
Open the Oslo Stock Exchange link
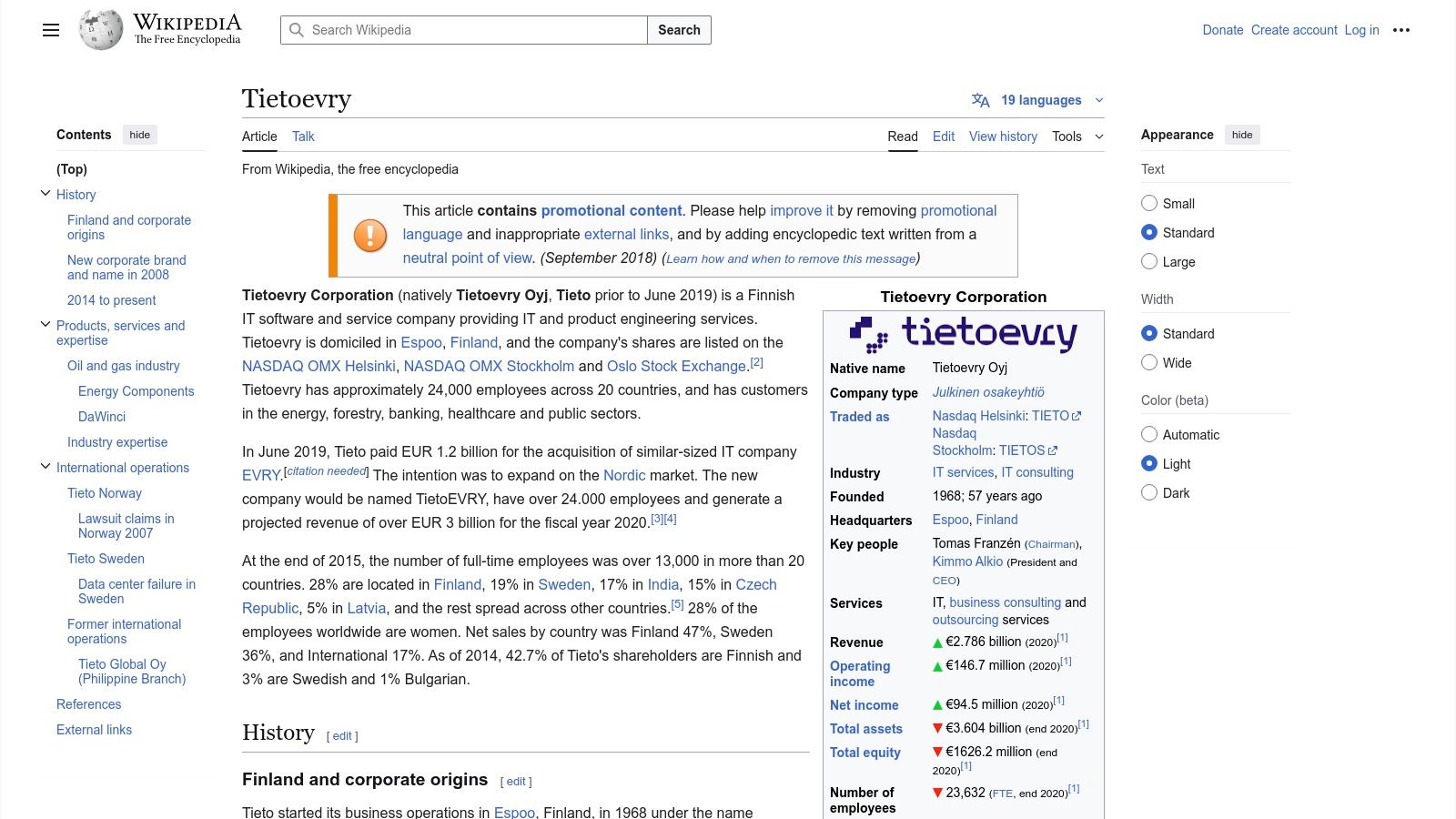click(677, 366)
